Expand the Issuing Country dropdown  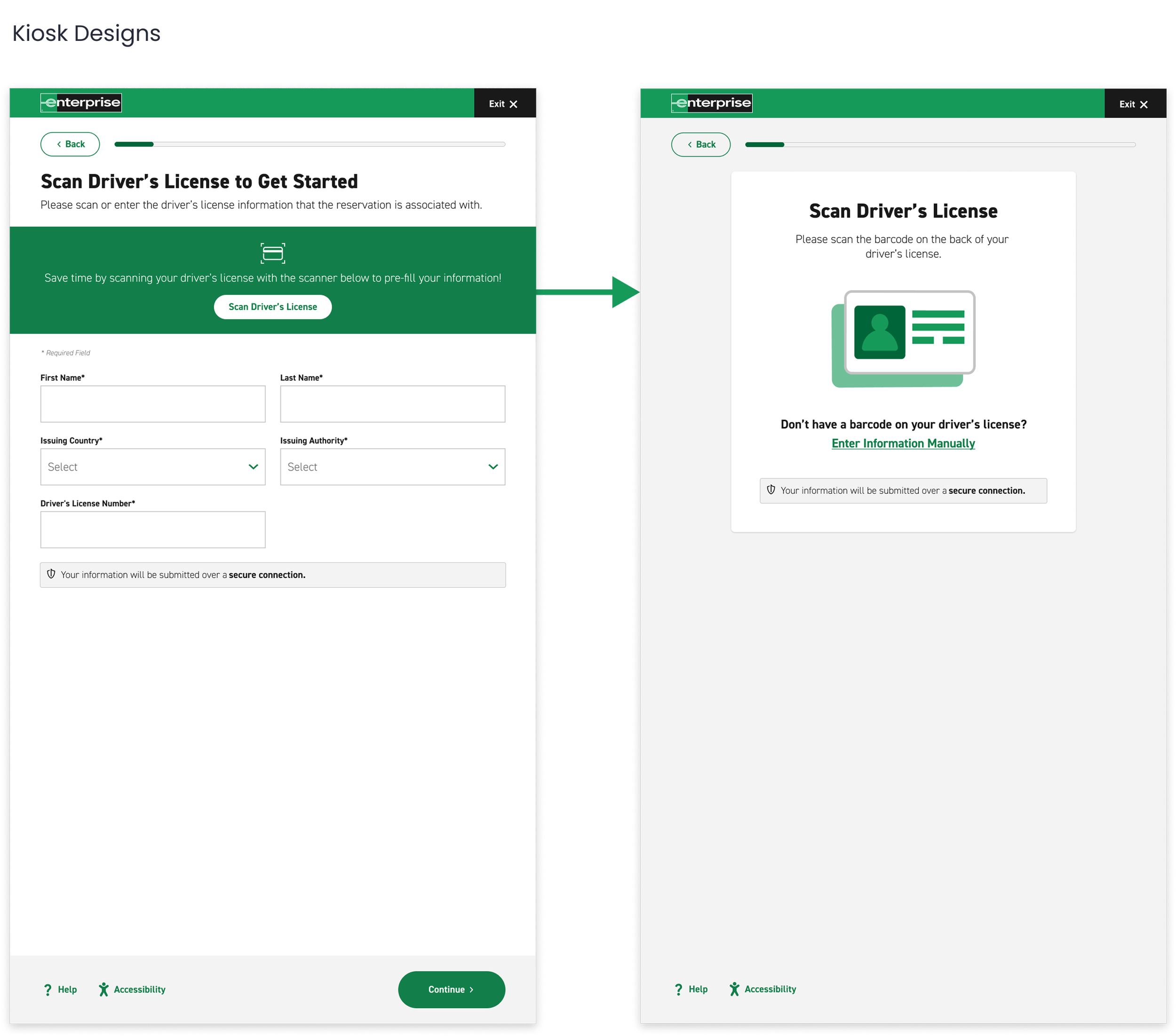[153, 467]
